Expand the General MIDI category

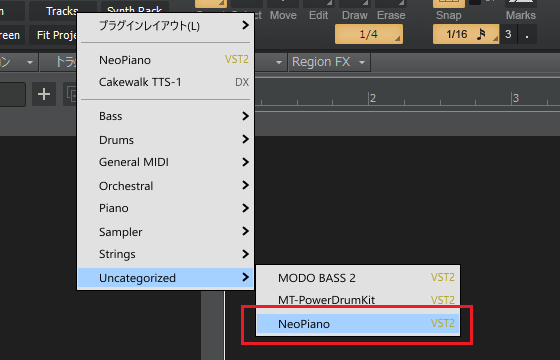tap(165, 162)
